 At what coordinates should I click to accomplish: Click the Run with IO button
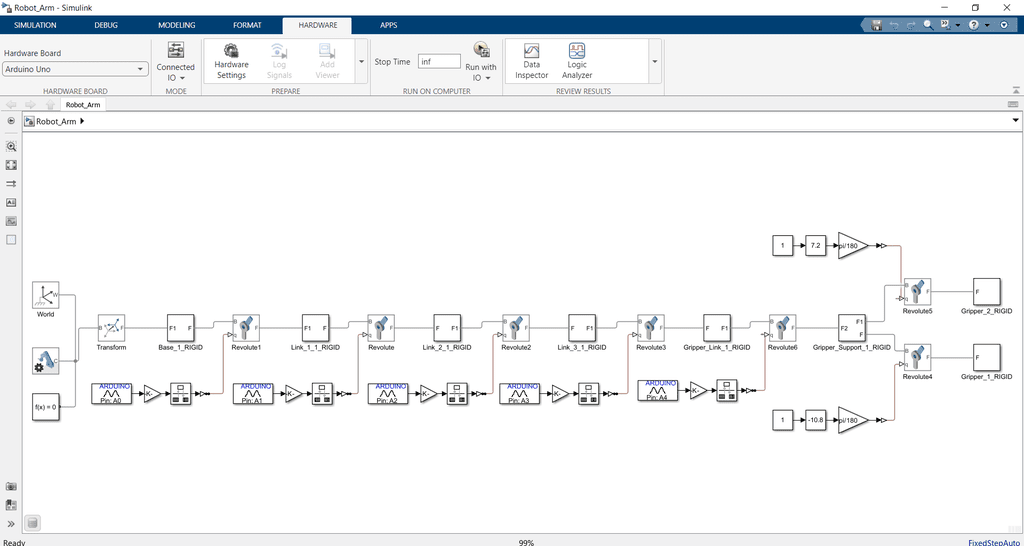coord(481,60)
